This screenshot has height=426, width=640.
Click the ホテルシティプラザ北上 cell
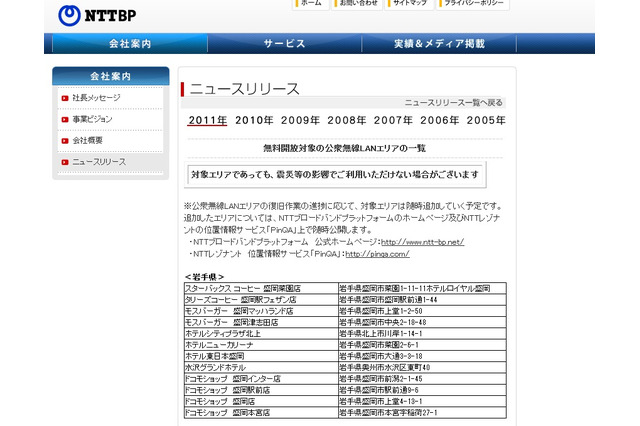coord(261,333)
